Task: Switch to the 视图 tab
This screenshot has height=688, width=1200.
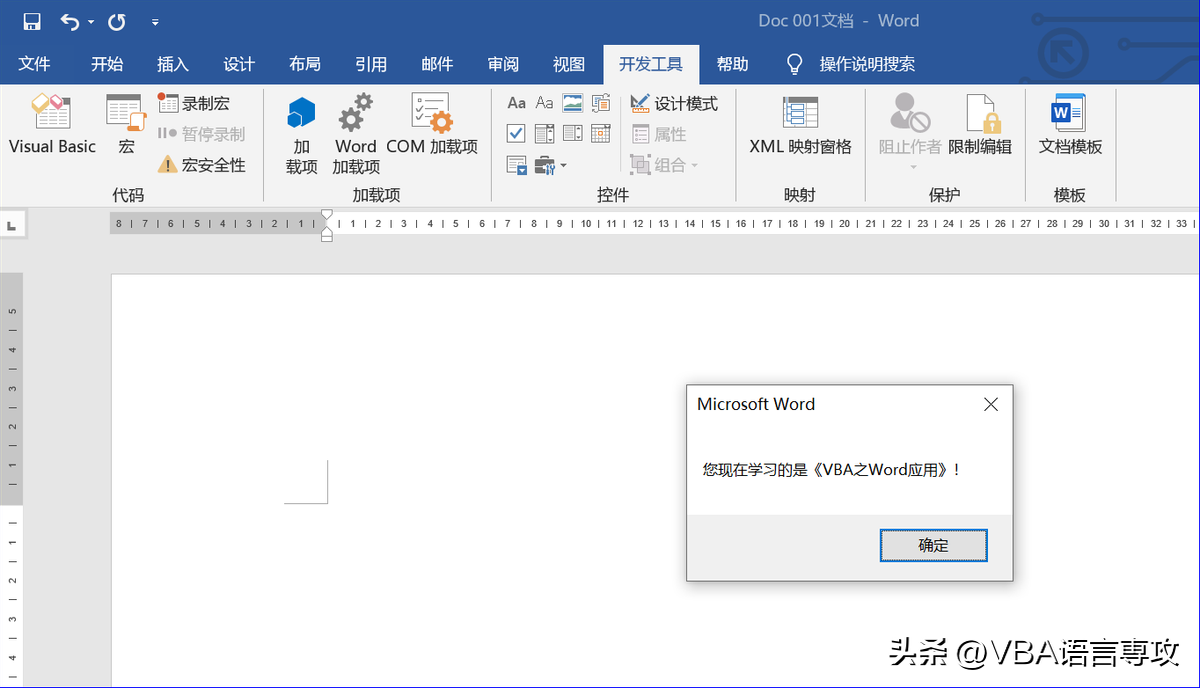Action: pos(569,64)
